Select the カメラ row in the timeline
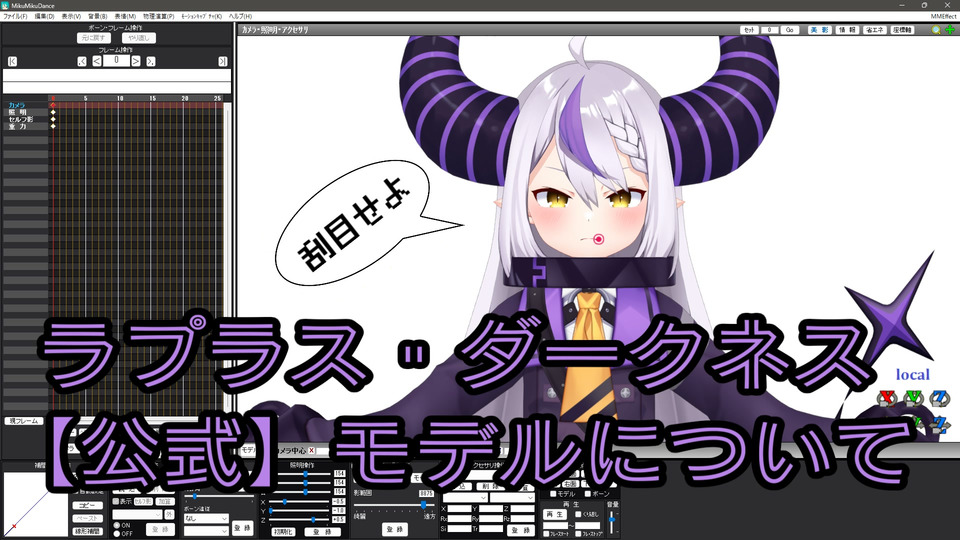Screen dimensions: 960x540 coord(24,105)
